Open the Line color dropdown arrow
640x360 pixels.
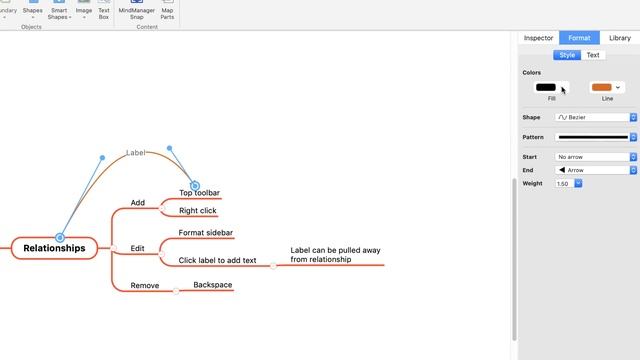618,87
